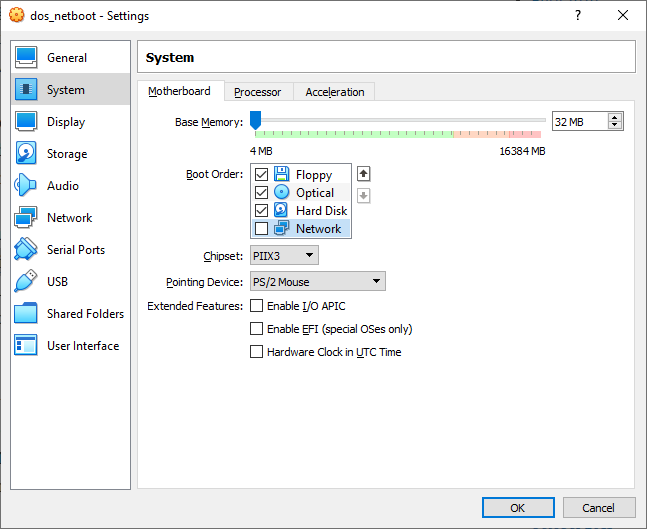Screen dimensions: 647x529
Task: Confirm settings with OK button
Action: (518, 508)
